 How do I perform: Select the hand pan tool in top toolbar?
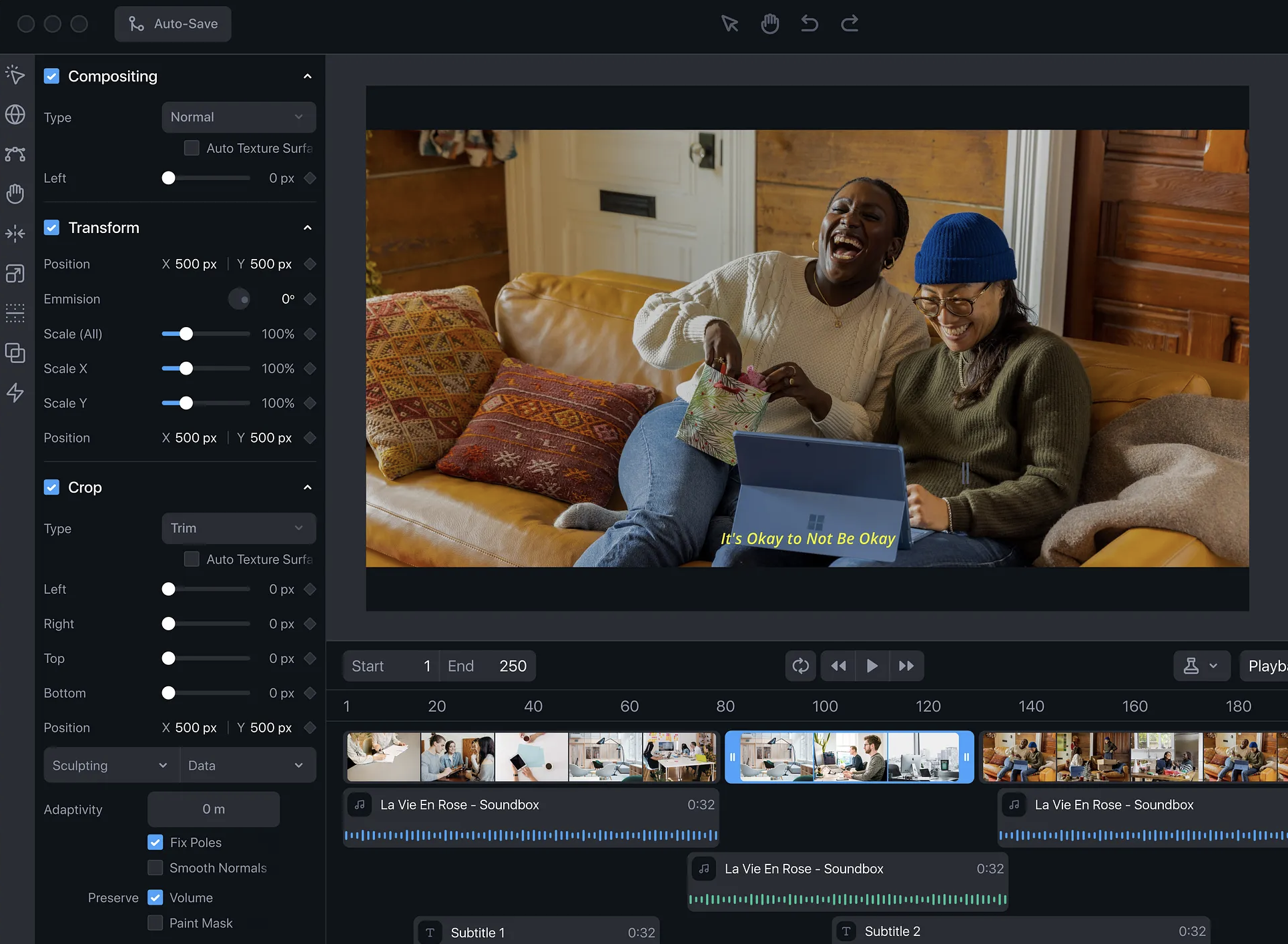769,24
